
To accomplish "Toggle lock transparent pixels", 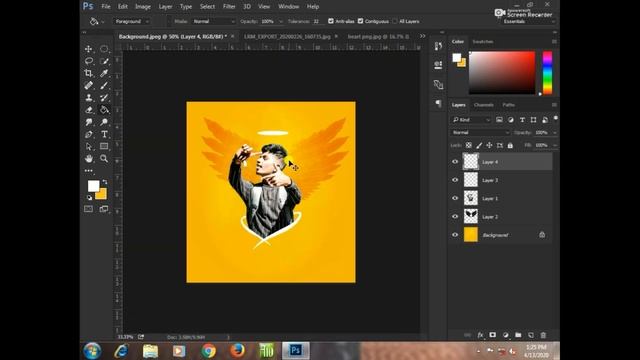I will tap(469, 145).
